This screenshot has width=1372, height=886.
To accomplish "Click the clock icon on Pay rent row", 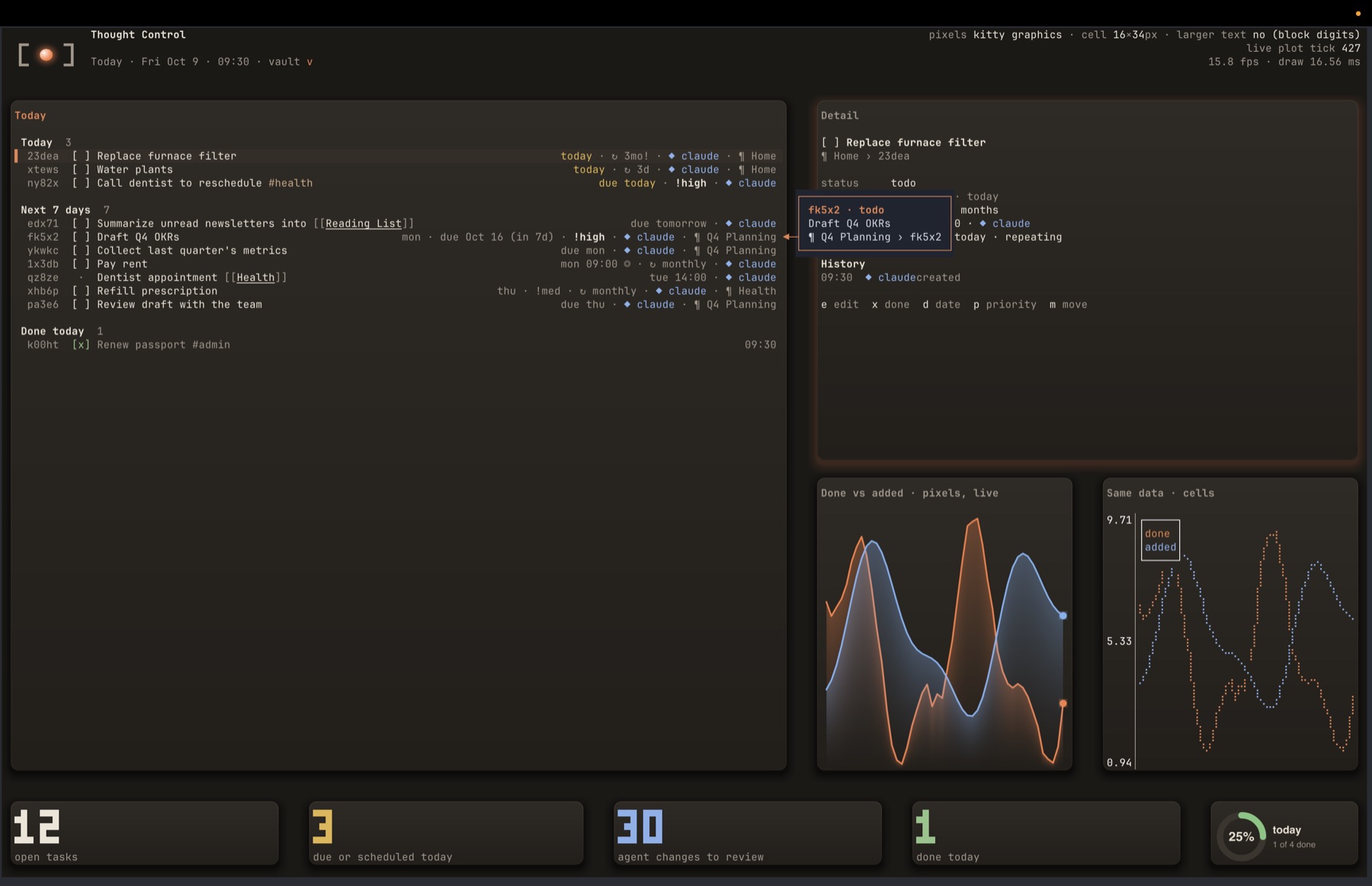I will pyautogui.click(x=627, y=264).
